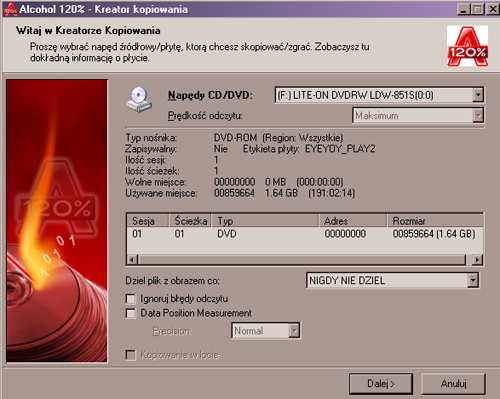Click the Sesja column header

[148, 221]
